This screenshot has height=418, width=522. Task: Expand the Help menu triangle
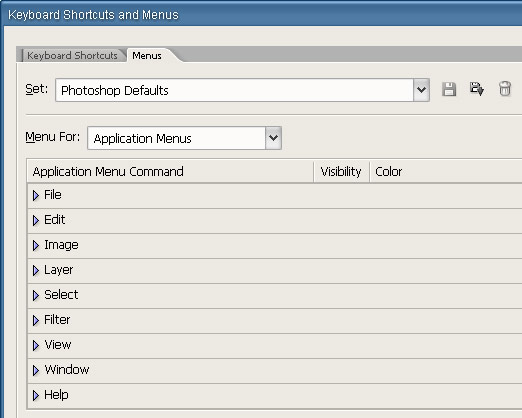pos(36,395)
